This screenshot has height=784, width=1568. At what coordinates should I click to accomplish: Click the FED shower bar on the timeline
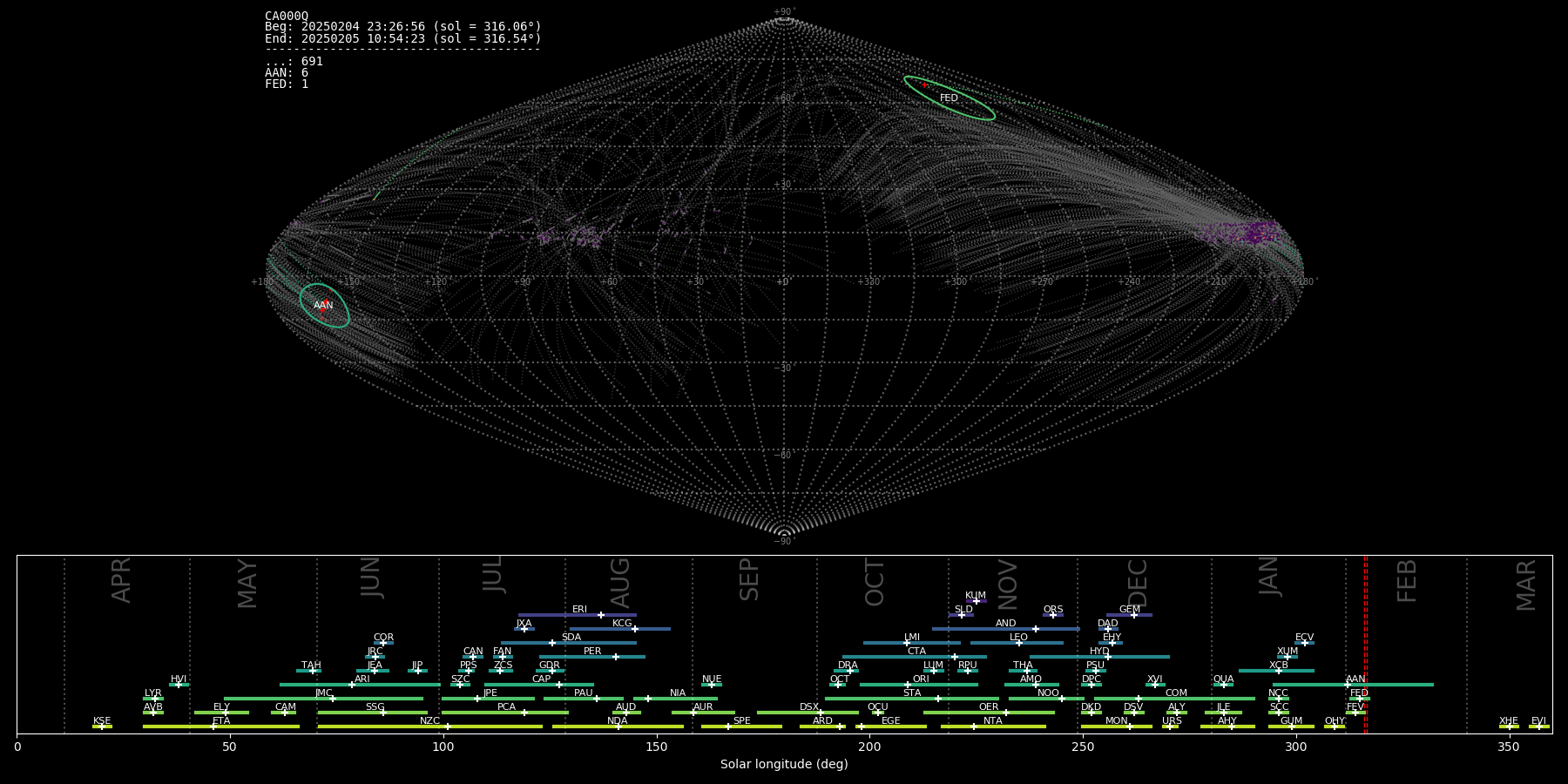pyautogui.click(x=1359, y=699)
